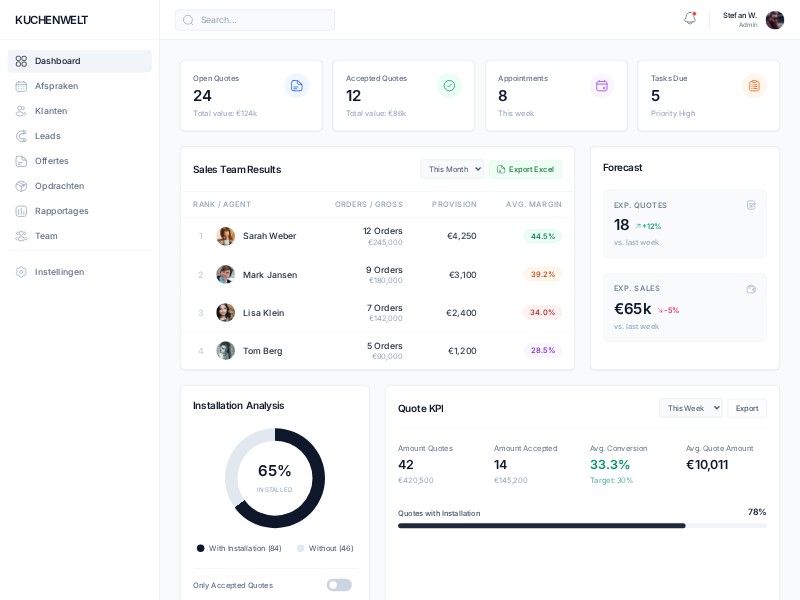
Task: Click the Quotes with Installation progress bar
Action: [x=582, y=526]
